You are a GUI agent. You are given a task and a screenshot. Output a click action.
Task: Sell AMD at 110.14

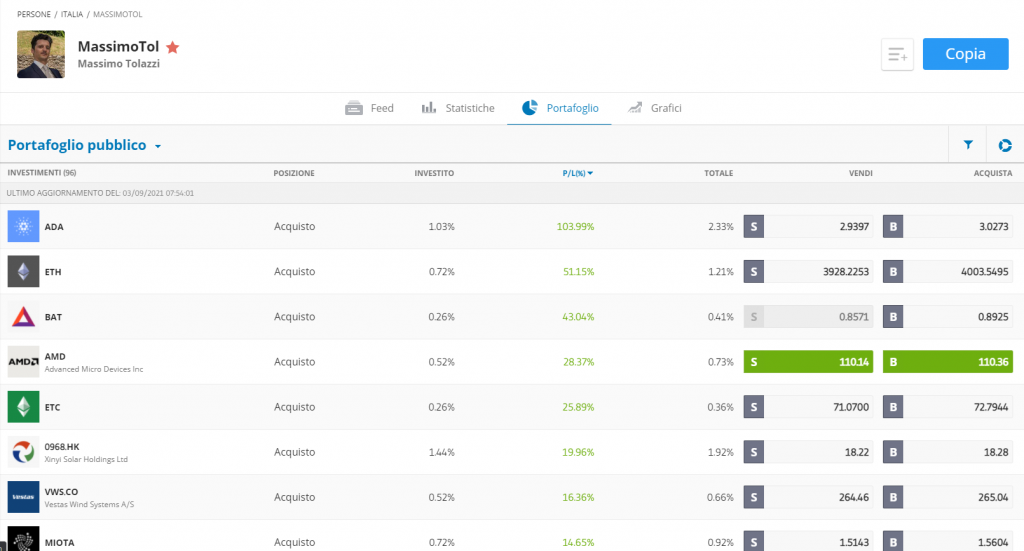[x=808, y=362]
